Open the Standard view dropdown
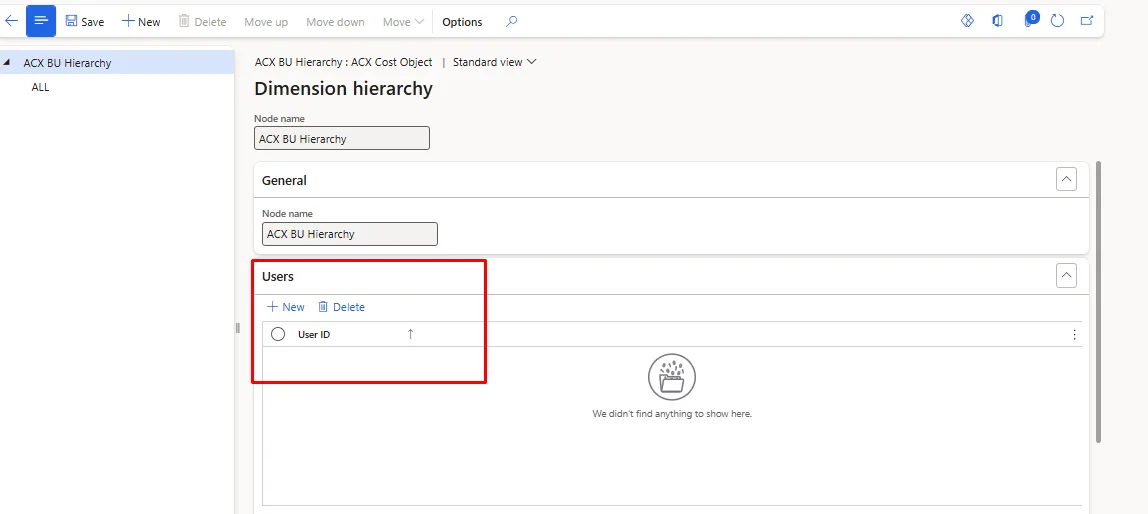Image resolution: width=1148 pixels, height=514 pixels. 495,62
